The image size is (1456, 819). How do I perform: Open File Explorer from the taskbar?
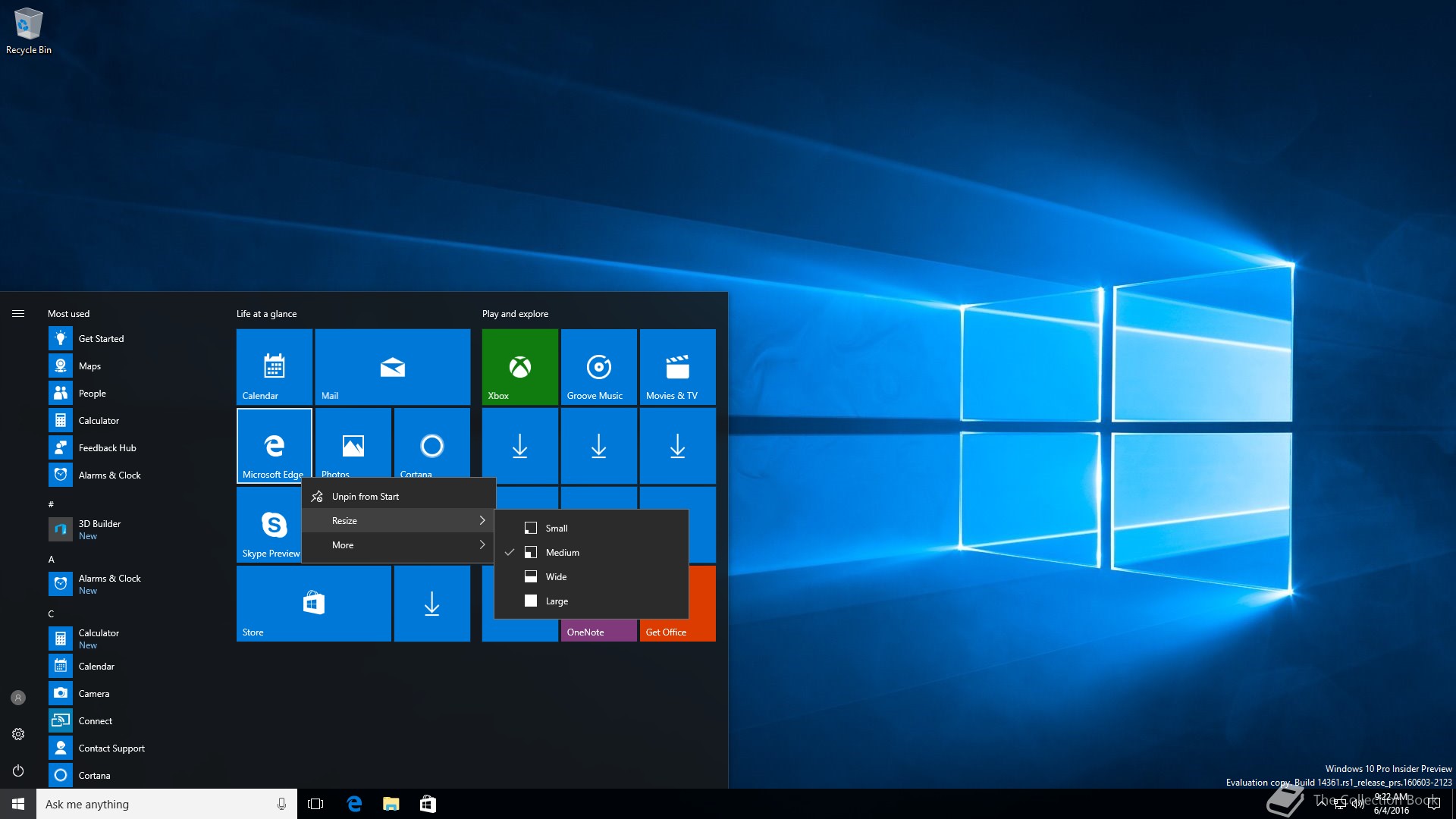pyautogui.click(x=391, y=804)
